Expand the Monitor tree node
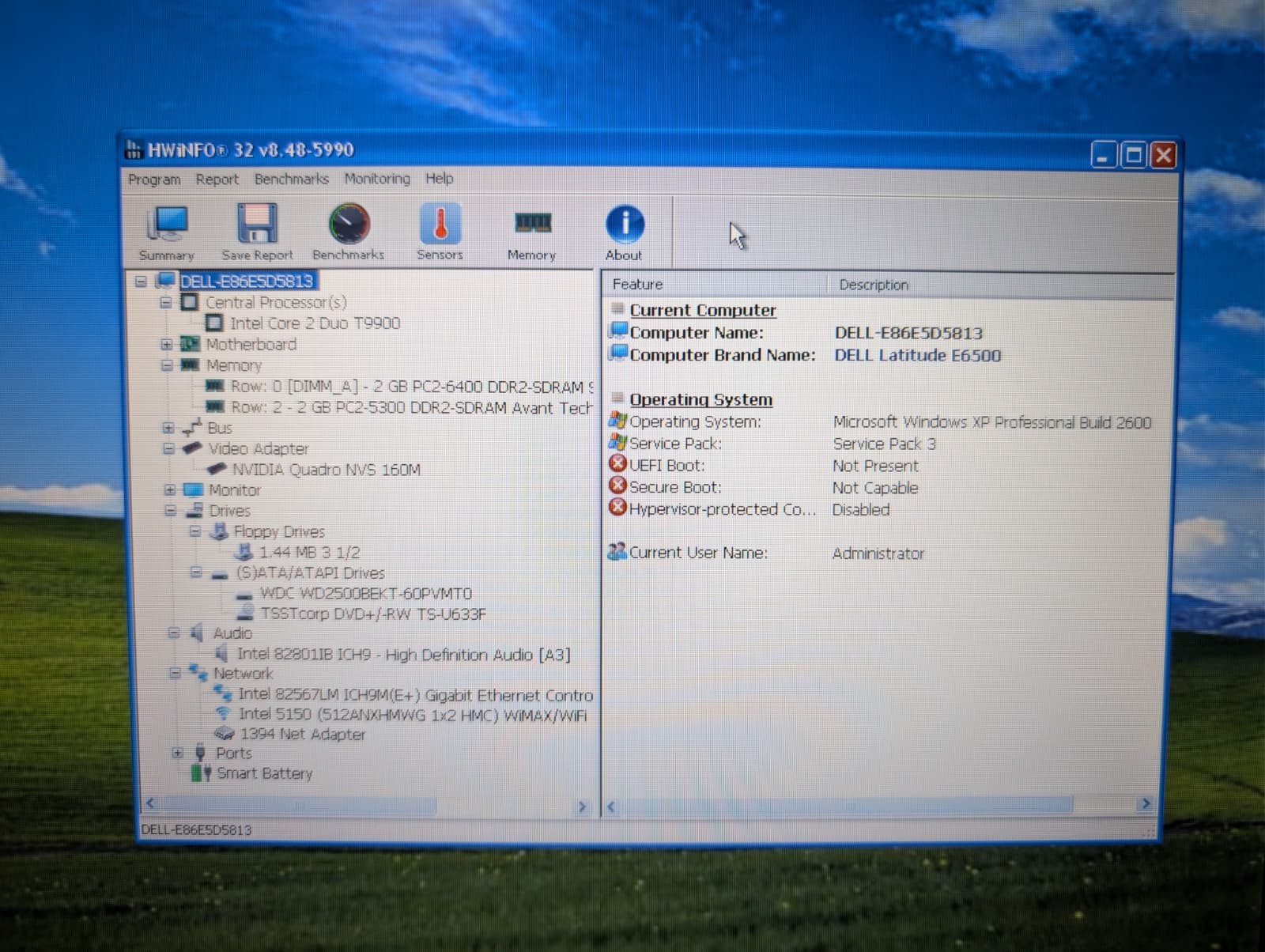 169,489
